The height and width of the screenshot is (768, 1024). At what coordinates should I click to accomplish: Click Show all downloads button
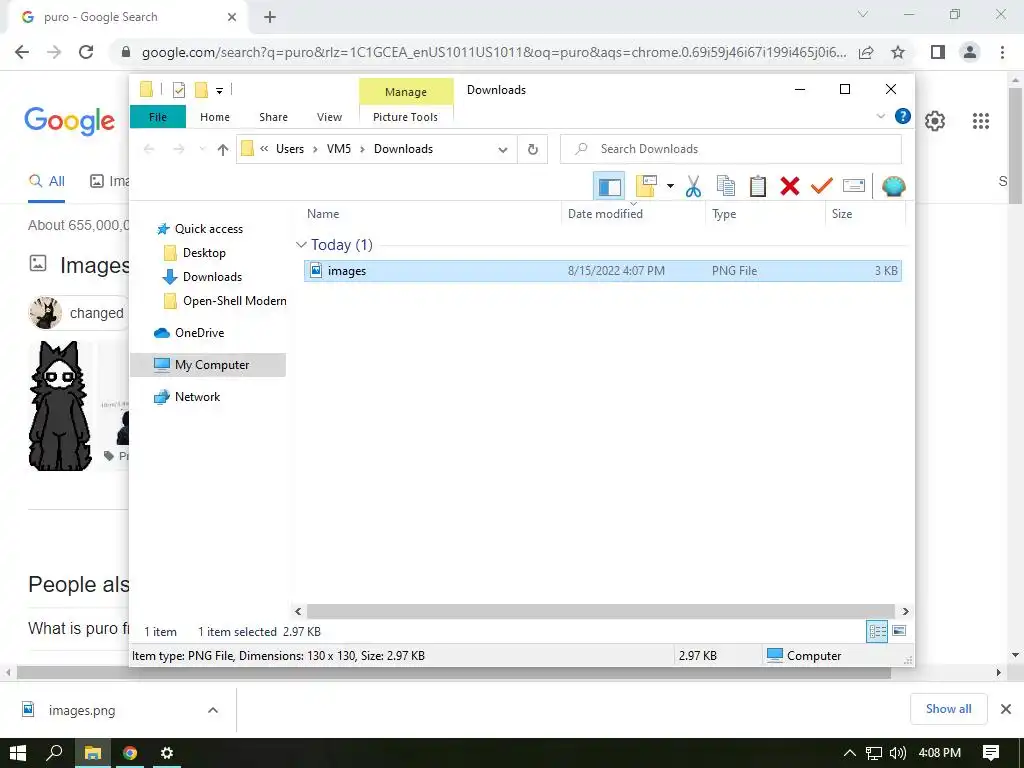(948, 709)
